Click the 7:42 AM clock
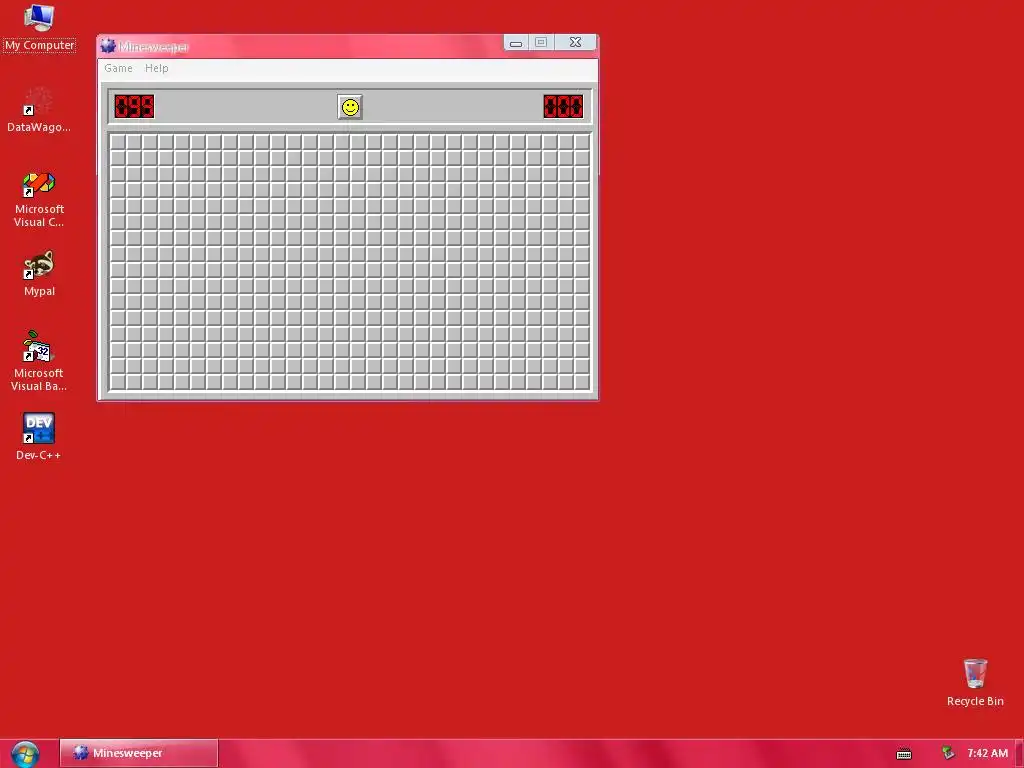Screen dimensions: 1024x768 987,753
